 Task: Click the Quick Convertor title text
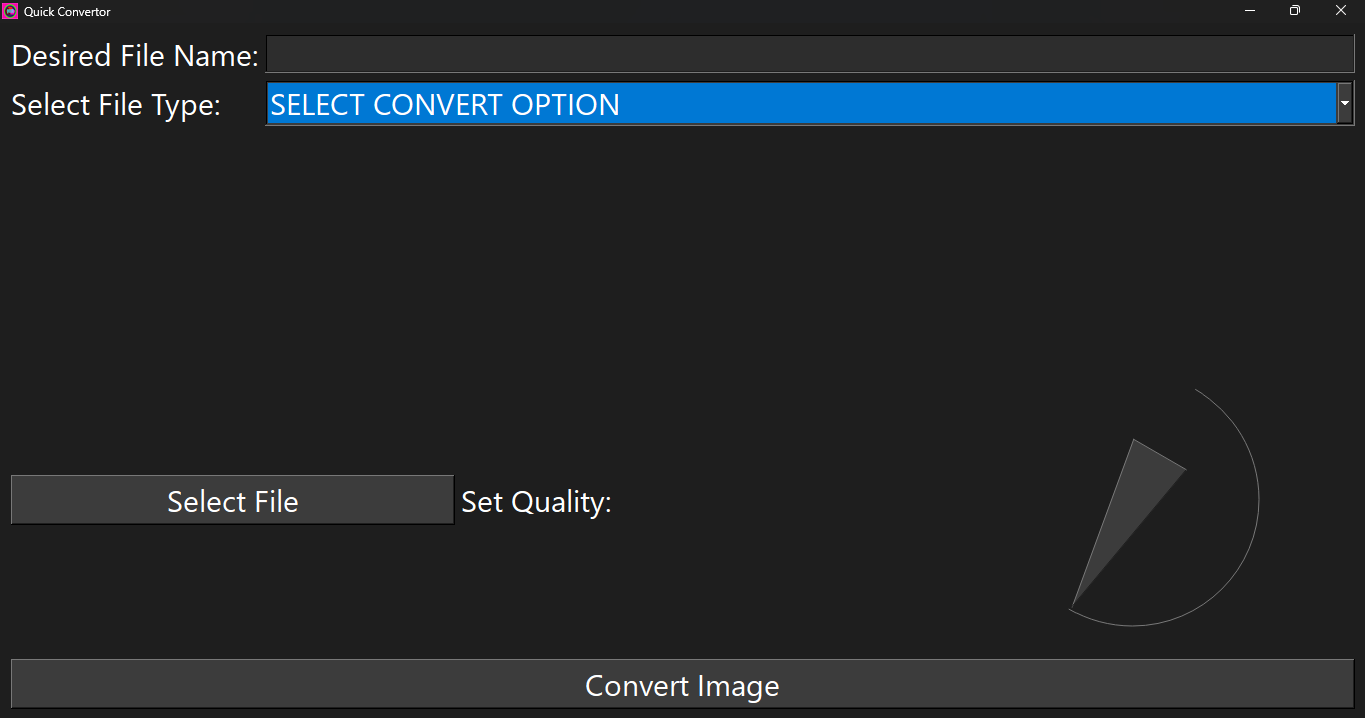[x=67, y=12]
